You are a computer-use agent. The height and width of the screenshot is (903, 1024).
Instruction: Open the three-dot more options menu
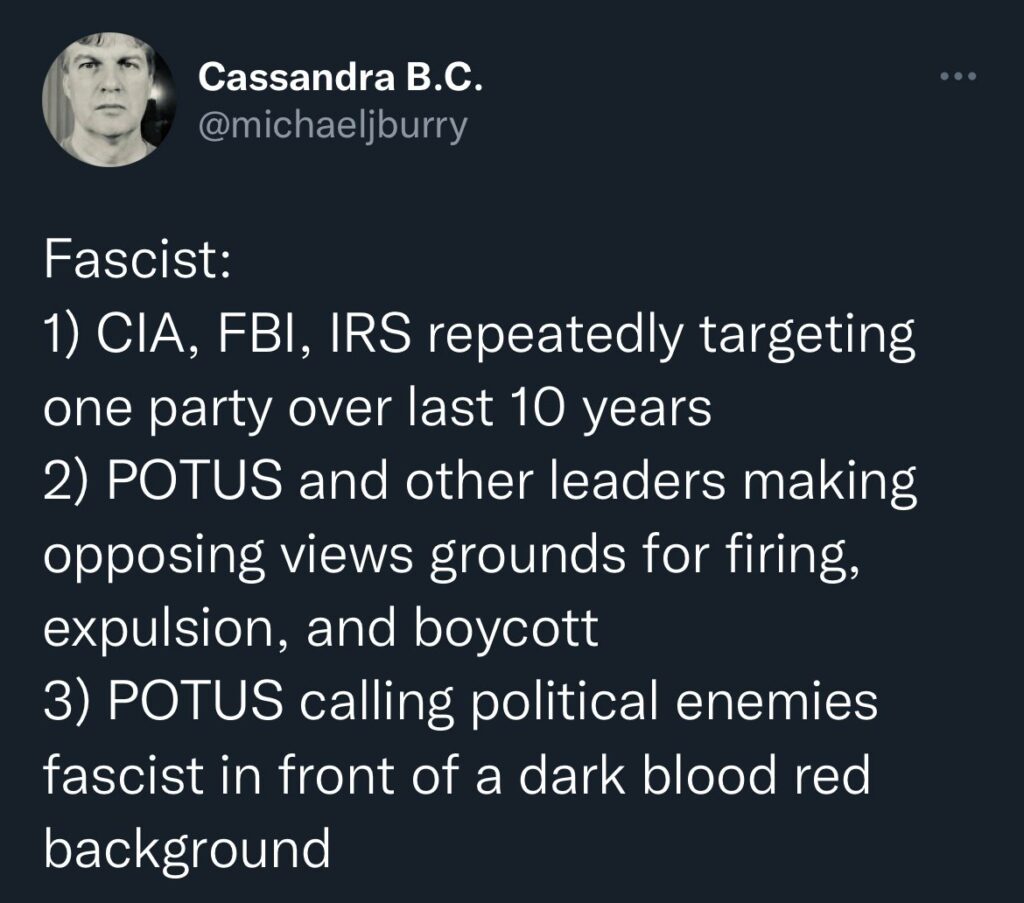[958, 78]
